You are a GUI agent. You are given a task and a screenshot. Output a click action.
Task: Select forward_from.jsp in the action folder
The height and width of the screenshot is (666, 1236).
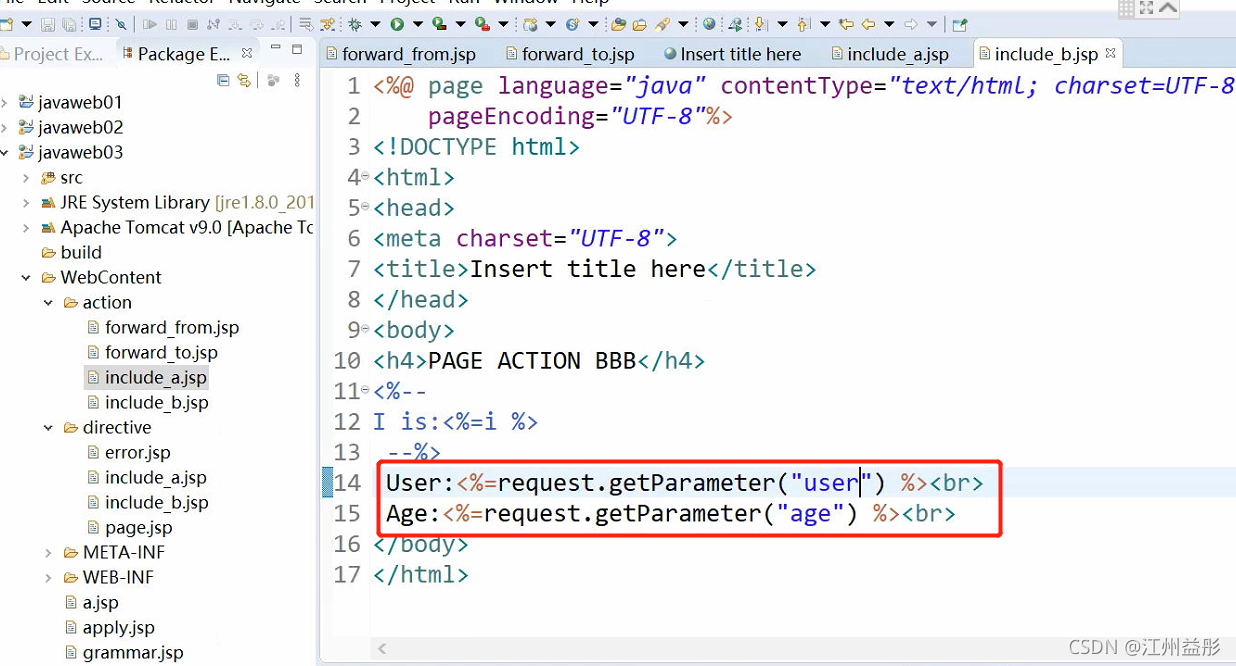pyautogui.click(x=163, y=327)
